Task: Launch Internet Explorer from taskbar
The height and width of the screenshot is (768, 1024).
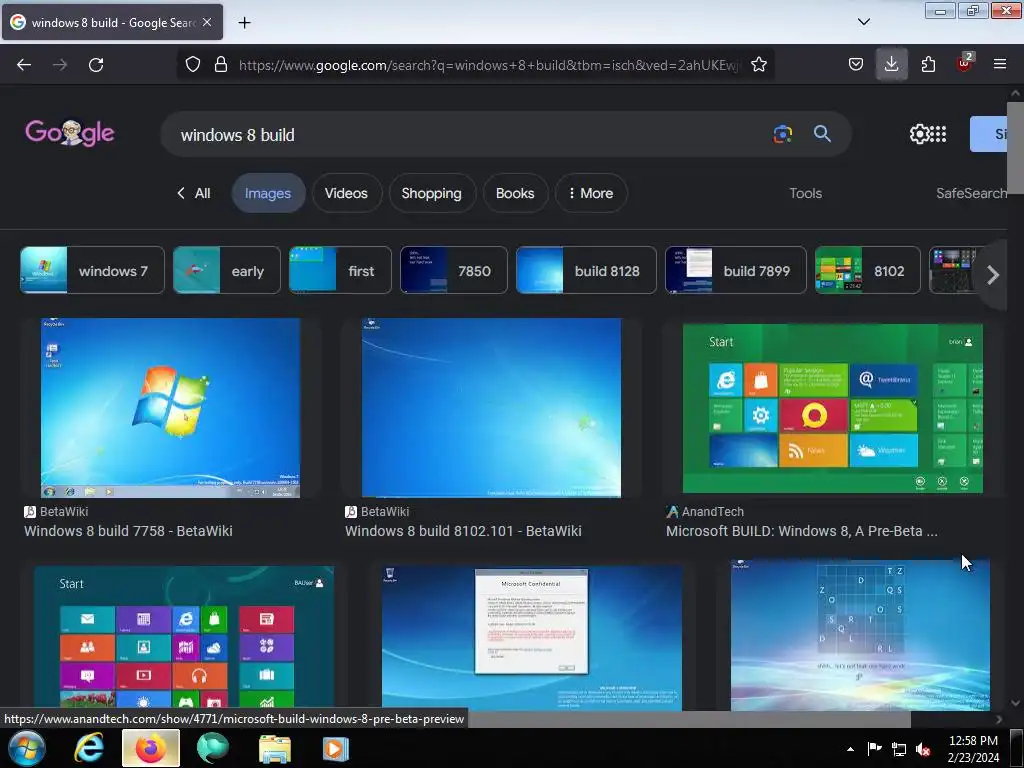Action: (x=89, y=748)
